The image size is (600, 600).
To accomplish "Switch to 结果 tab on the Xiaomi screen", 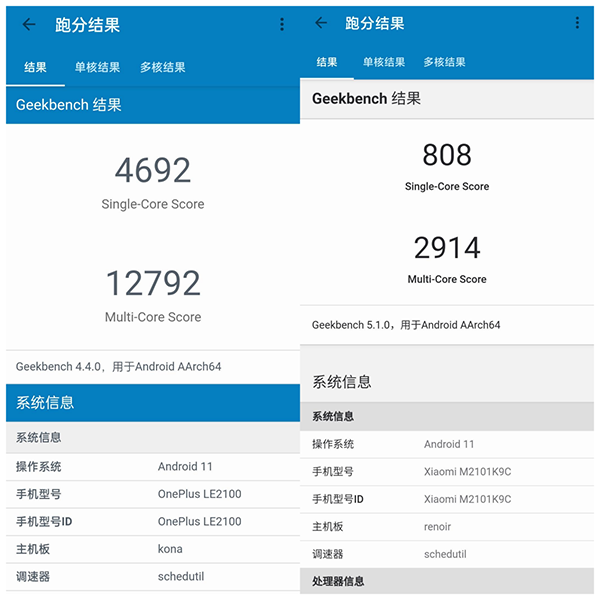I will (327, 62).
